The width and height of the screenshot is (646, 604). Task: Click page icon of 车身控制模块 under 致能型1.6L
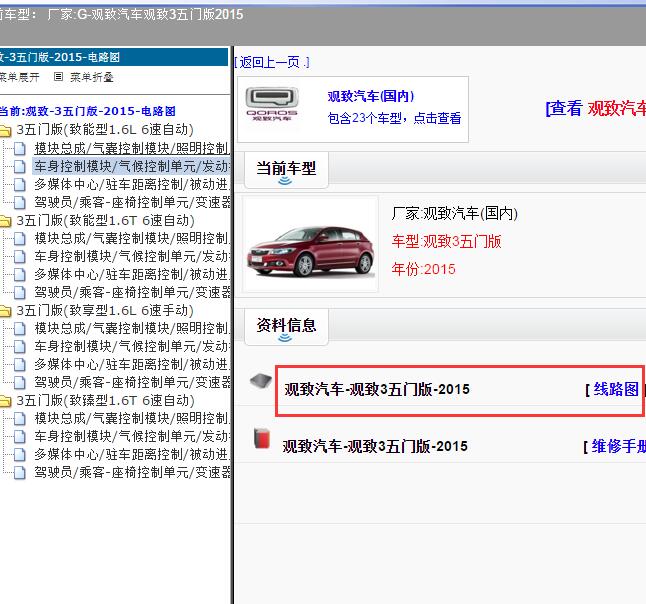pyautogui.click(x=19, y=166)
